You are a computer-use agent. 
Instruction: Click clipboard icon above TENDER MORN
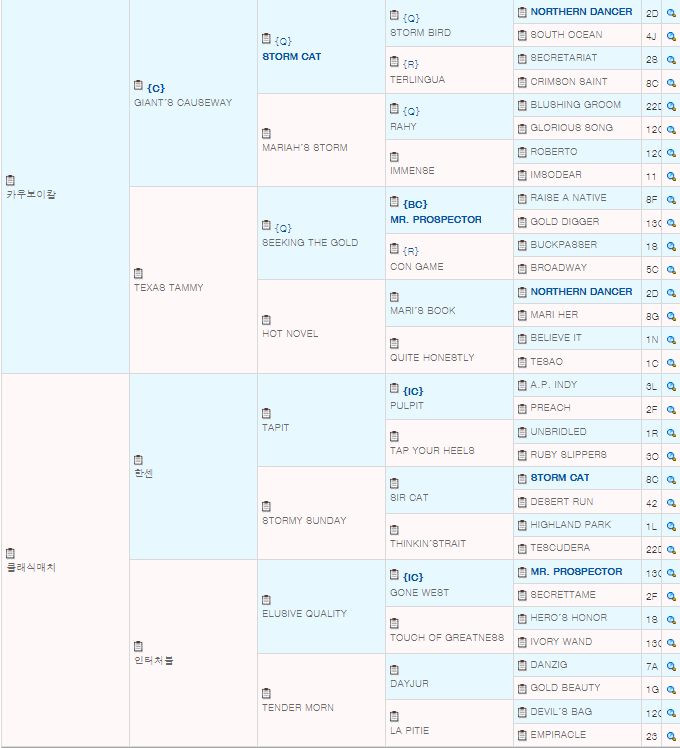pos(266,693)
